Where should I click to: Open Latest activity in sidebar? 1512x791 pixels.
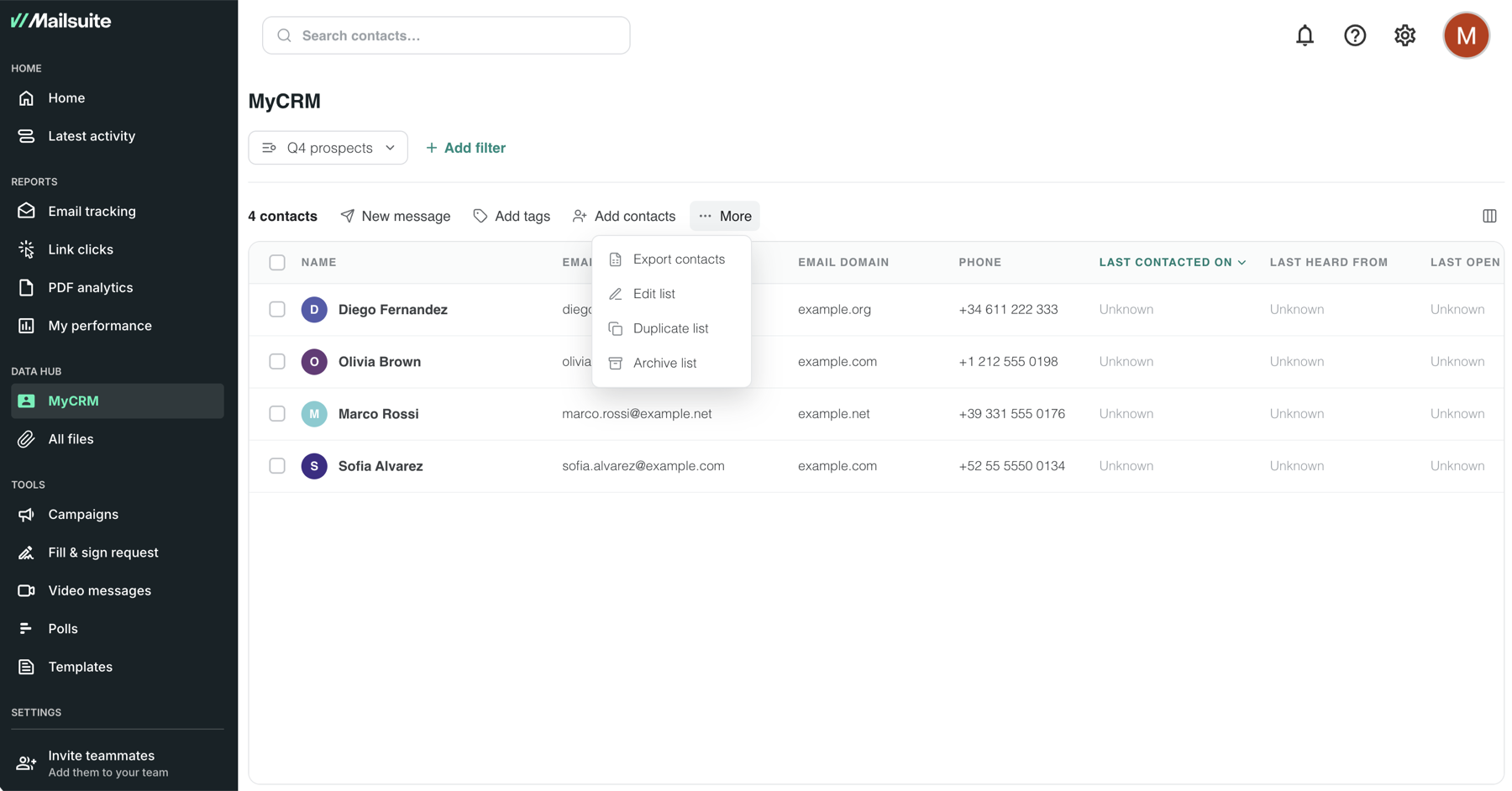(118, 136)
